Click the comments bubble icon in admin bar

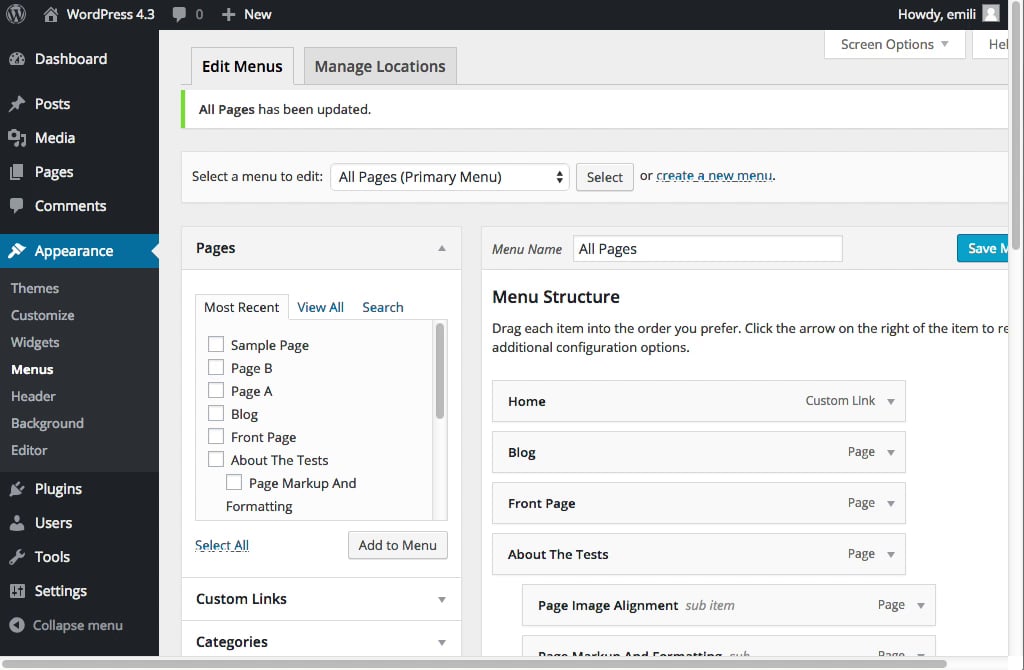point(179,14)
